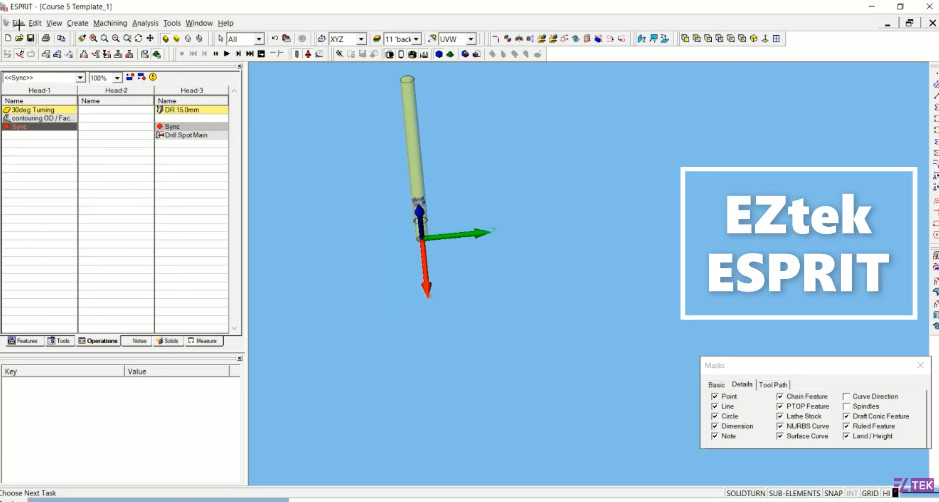Switch to the Features tab
Viewport: 939px width, 502px height.
click(x=23, y=341)
